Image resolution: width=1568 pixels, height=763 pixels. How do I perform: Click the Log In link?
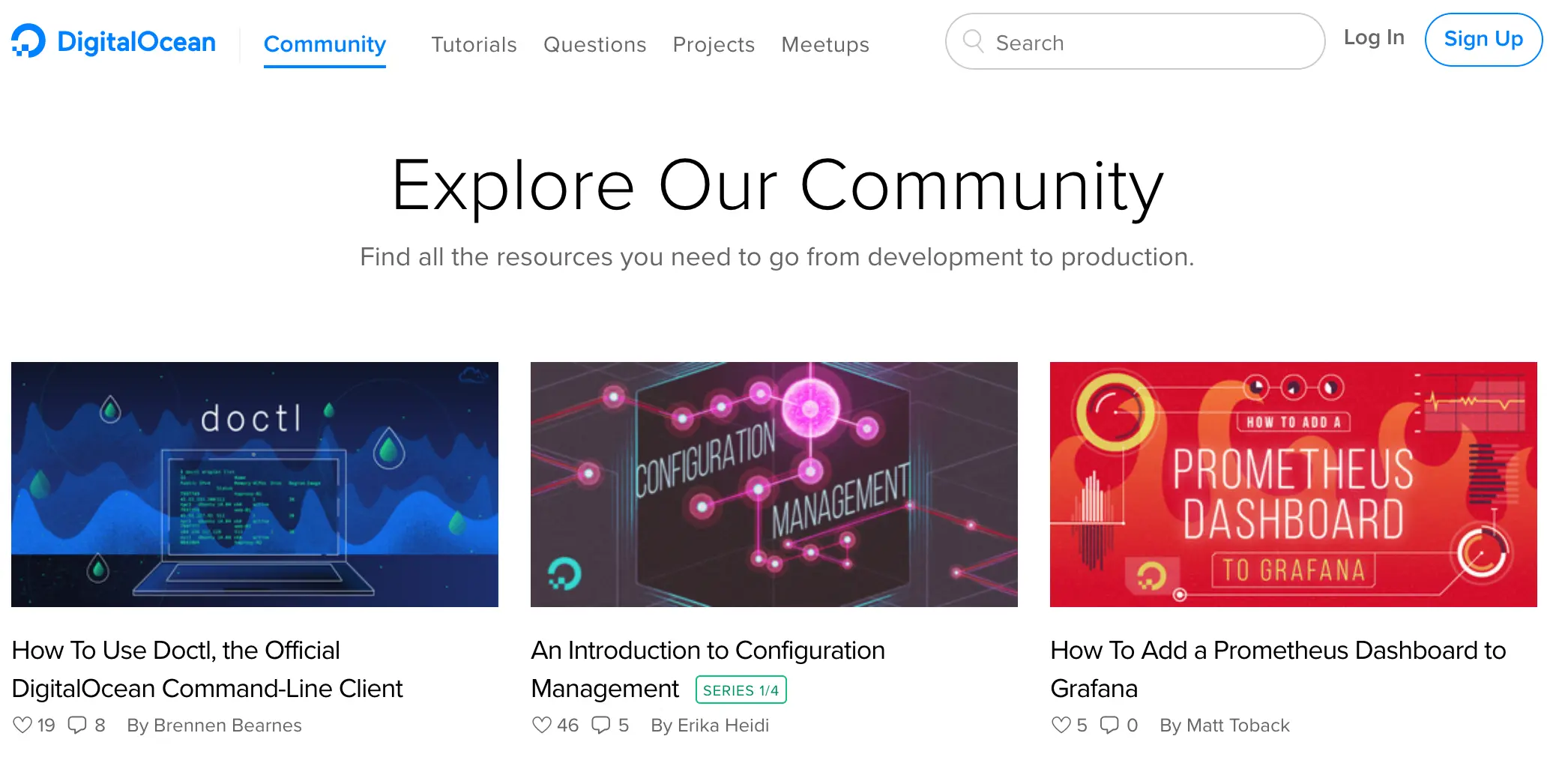(x=1374, y=37)
